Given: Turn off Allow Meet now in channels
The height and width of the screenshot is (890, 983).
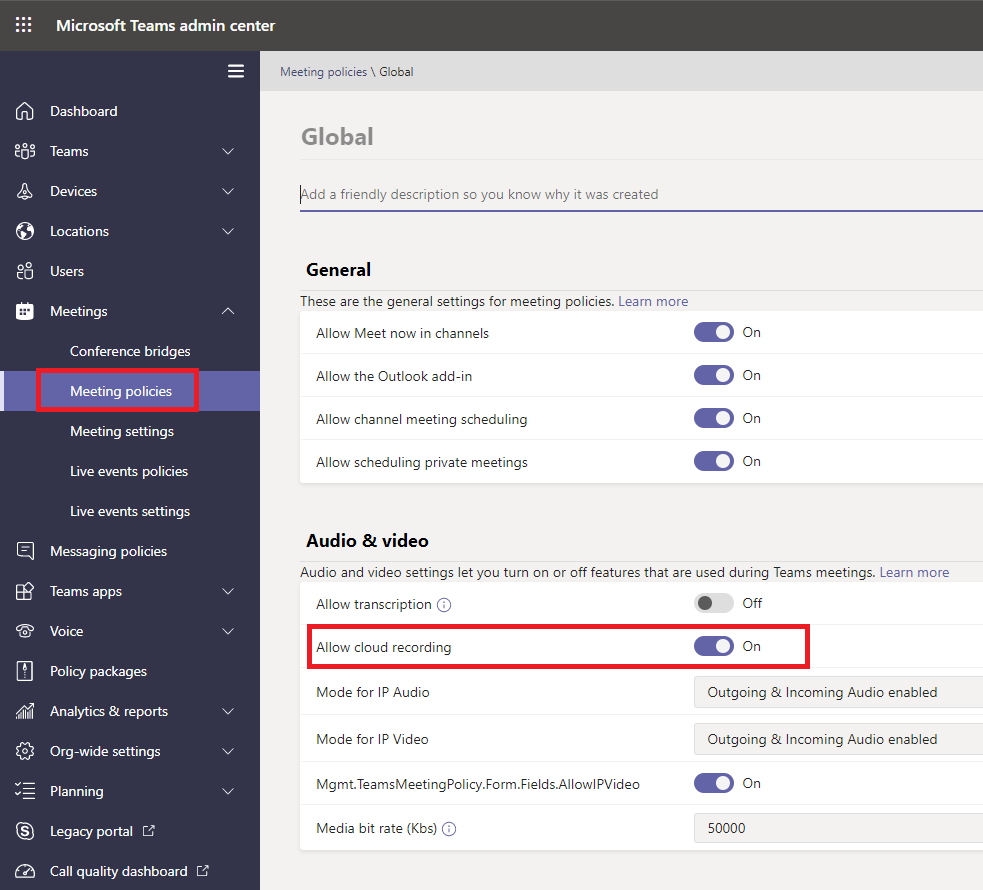Looking at the screenshot, I should pyautogui.click(x=713, y=332).
